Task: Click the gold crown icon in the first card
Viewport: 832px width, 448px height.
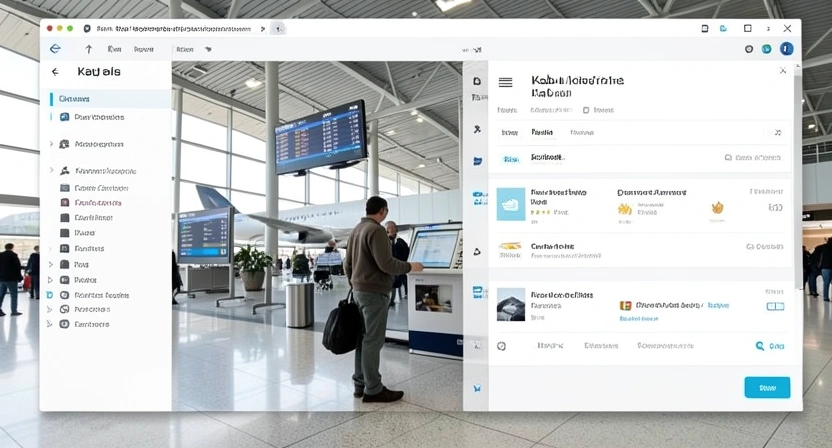Action: tap(625, 209)
